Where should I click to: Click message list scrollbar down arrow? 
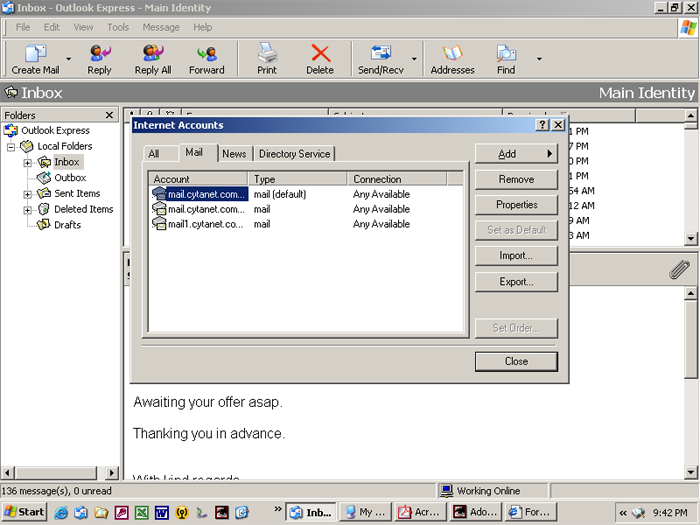[x=691, y=238]
